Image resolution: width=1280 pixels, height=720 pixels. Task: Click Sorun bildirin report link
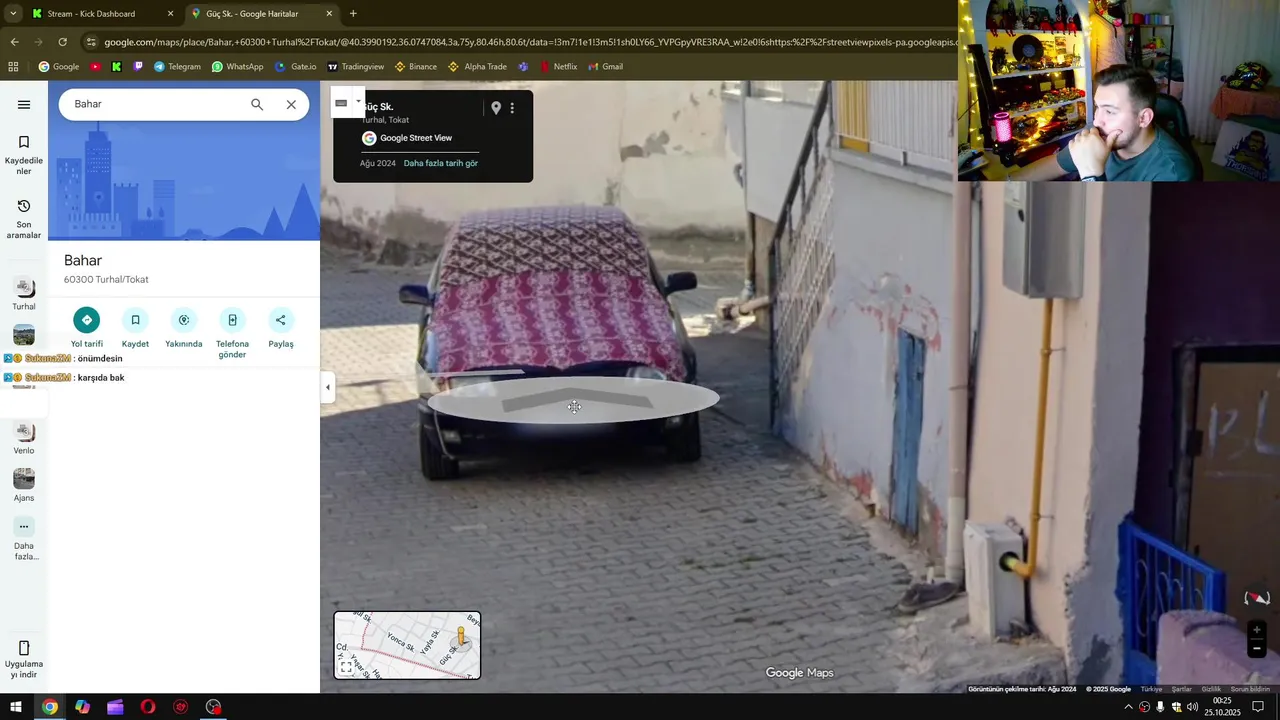1250,689
